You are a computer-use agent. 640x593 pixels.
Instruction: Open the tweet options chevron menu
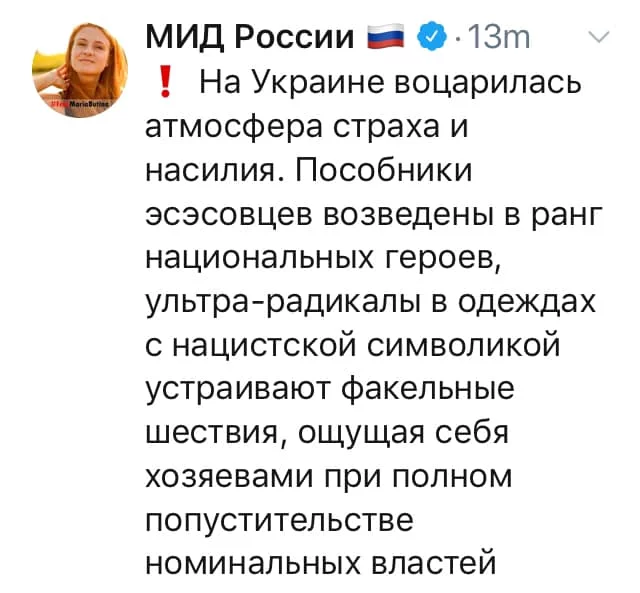(x=598, y=37)
